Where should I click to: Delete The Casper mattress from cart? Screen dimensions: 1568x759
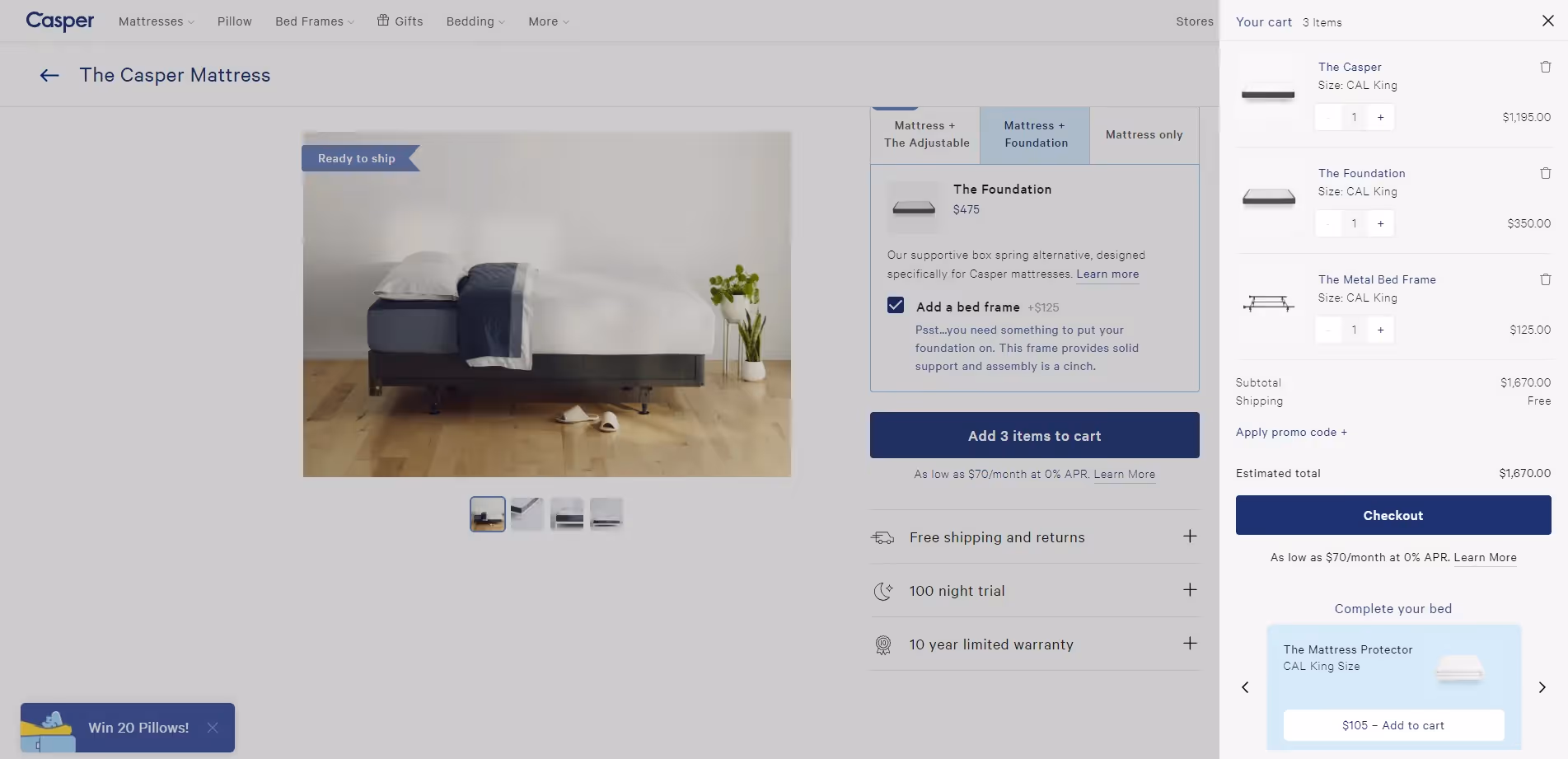point(1546,67)
